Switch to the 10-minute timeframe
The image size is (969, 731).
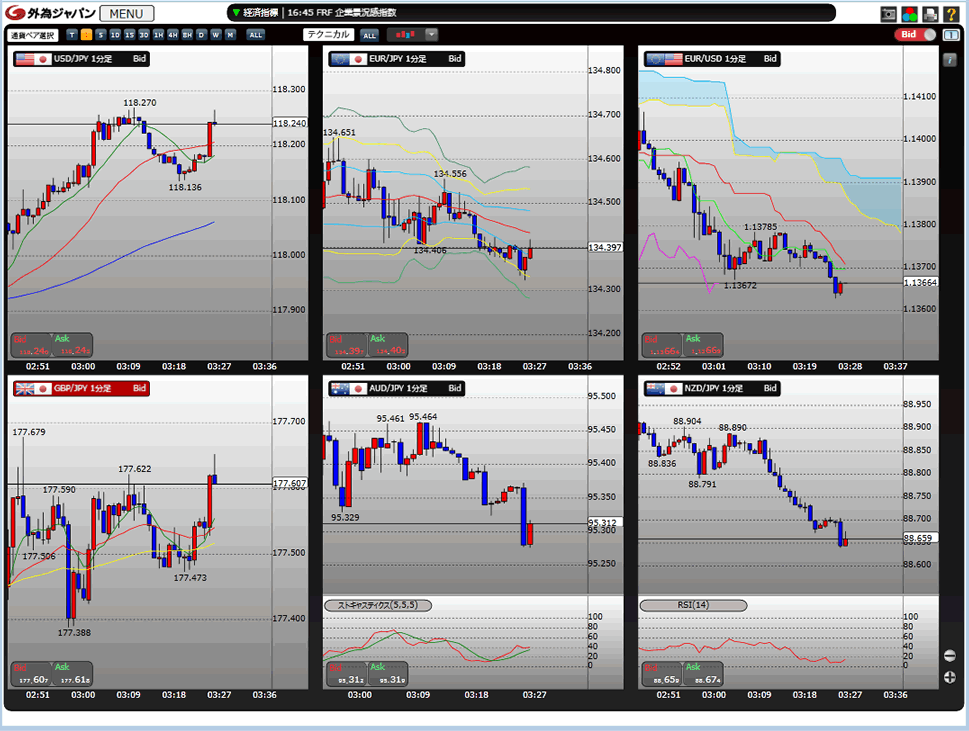tap(115, 35)
